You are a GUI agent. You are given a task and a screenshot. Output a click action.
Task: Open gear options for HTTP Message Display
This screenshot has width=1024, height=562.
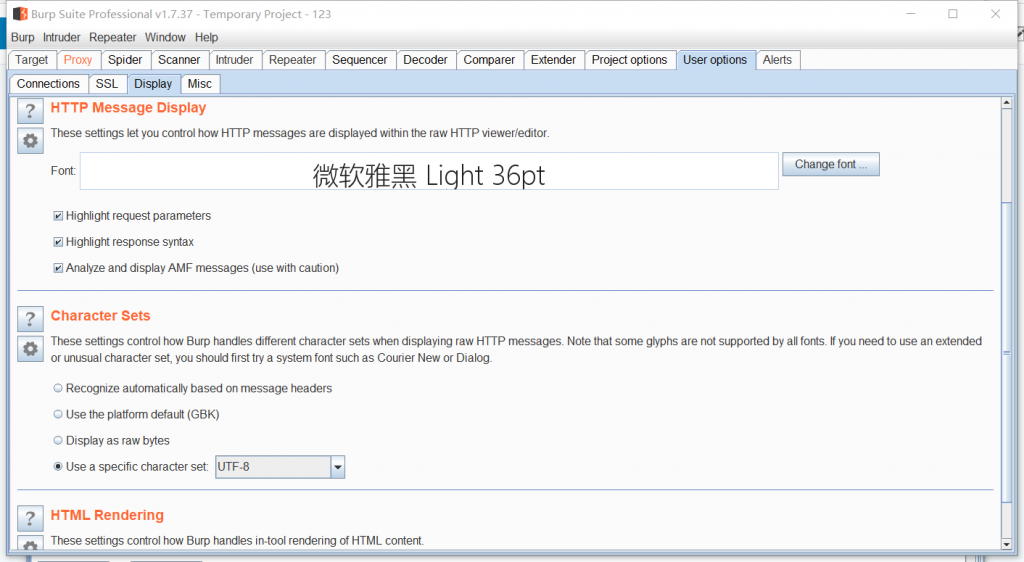tap(30, 141)
